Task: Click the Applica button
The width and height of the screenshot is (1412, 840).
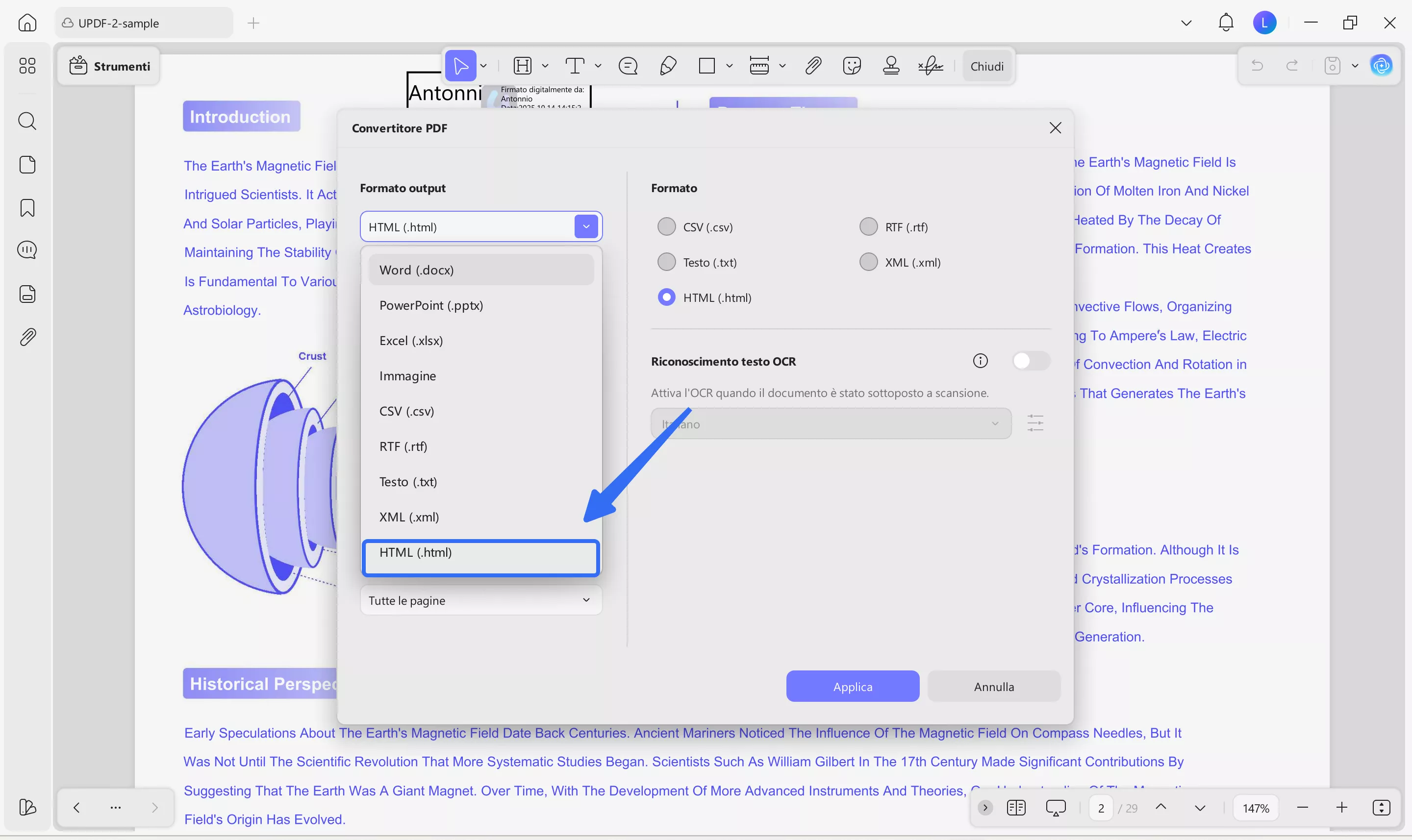Action: tap(852, 686)
